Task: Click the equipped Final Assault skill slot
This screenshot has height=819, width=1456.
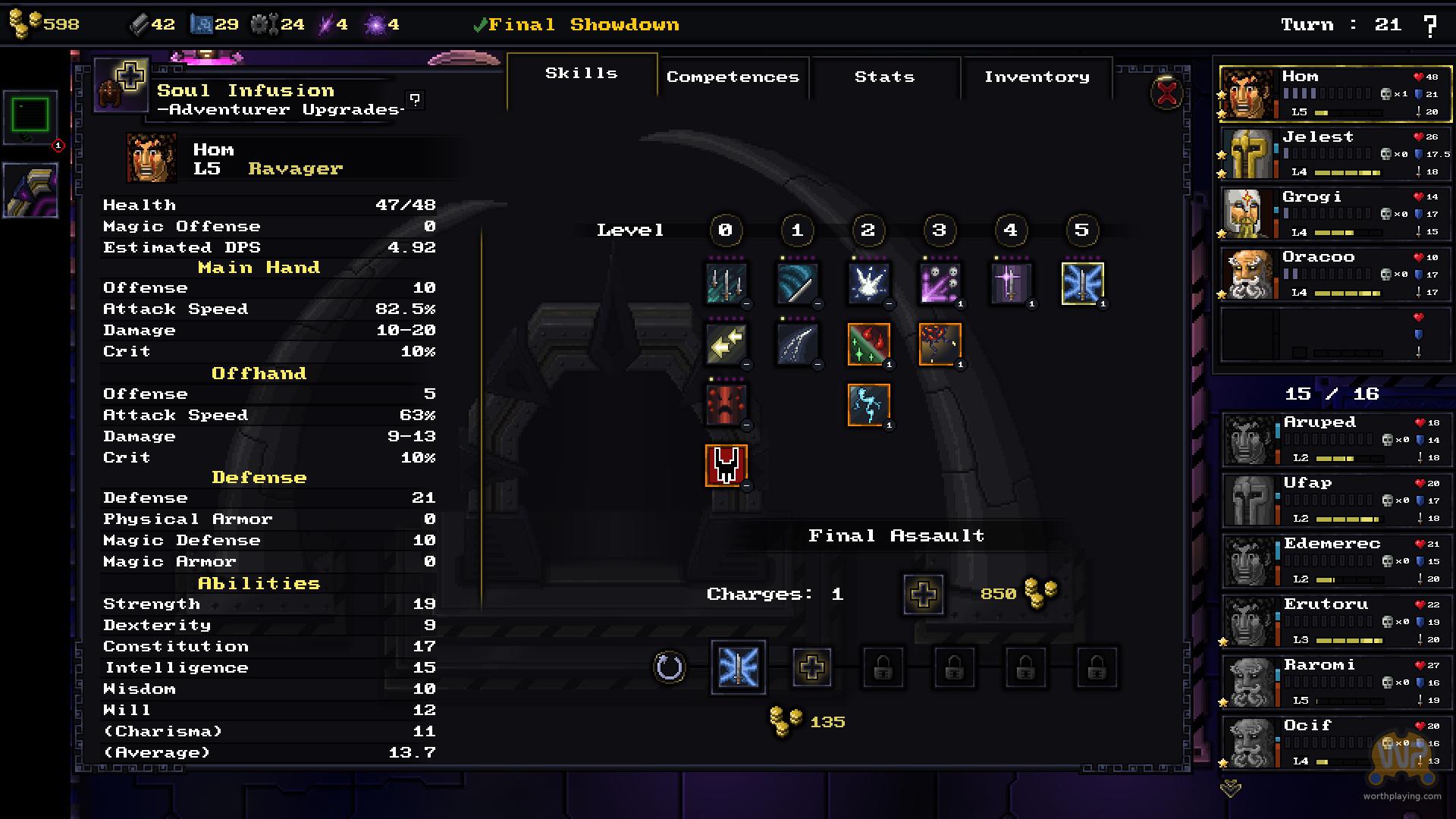Action: pos(738,667)
